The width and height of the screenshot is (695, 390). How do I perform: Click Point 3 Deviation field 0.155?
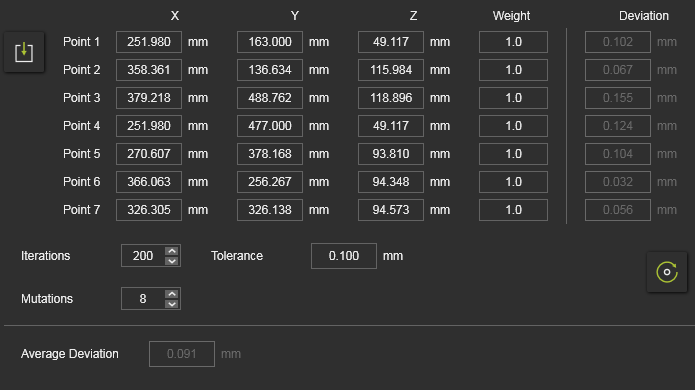(x=618, y=98)
